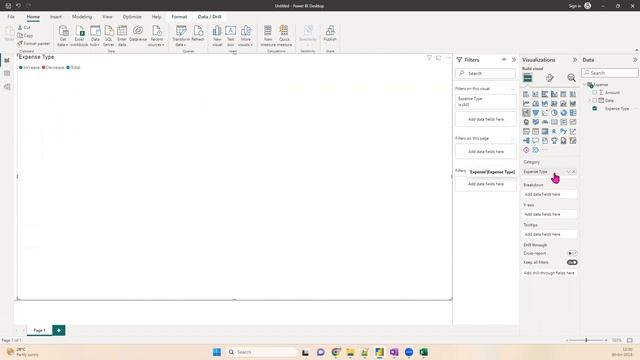Click Excel workbook in ribbon
Viewport: 640px width, 360px height.
point(79,36)
